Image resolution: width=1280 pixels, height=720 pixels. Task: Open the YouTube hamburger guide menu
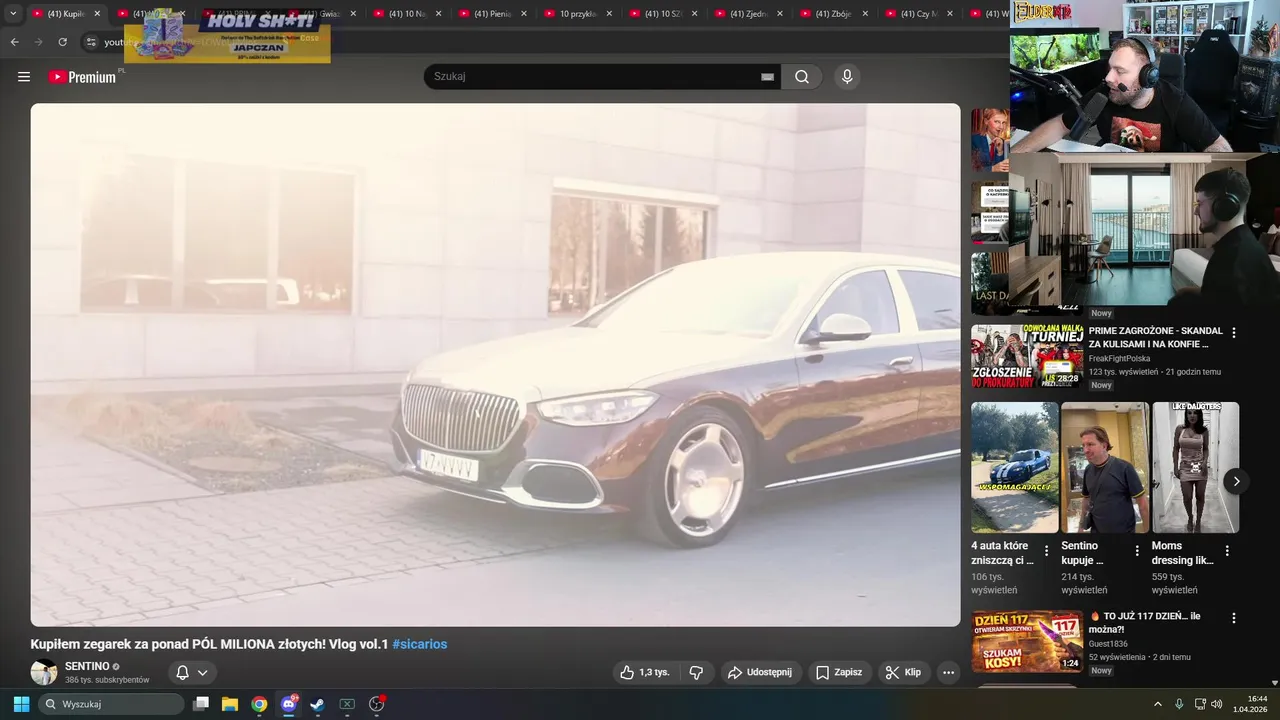24,77
